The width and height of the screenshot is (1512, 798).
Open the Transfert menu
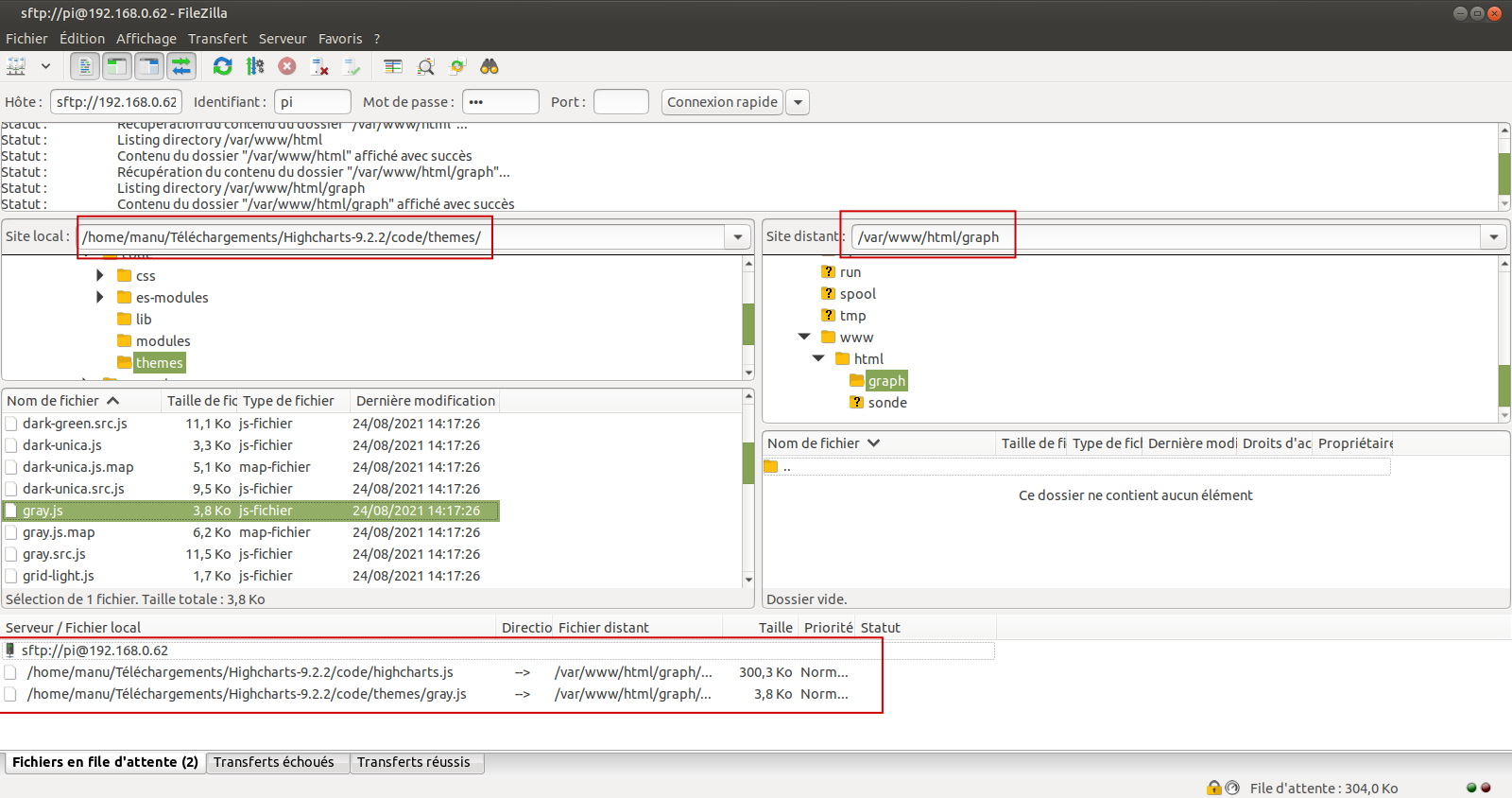coord(217,39)
